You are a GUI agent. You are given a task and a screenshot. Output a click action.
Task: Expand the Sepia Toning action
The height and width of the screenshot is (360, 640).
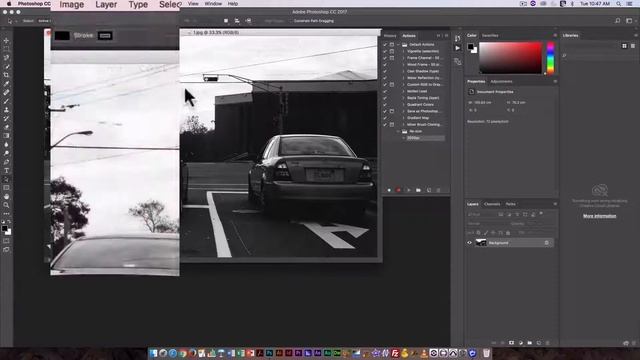pos(404,98)
